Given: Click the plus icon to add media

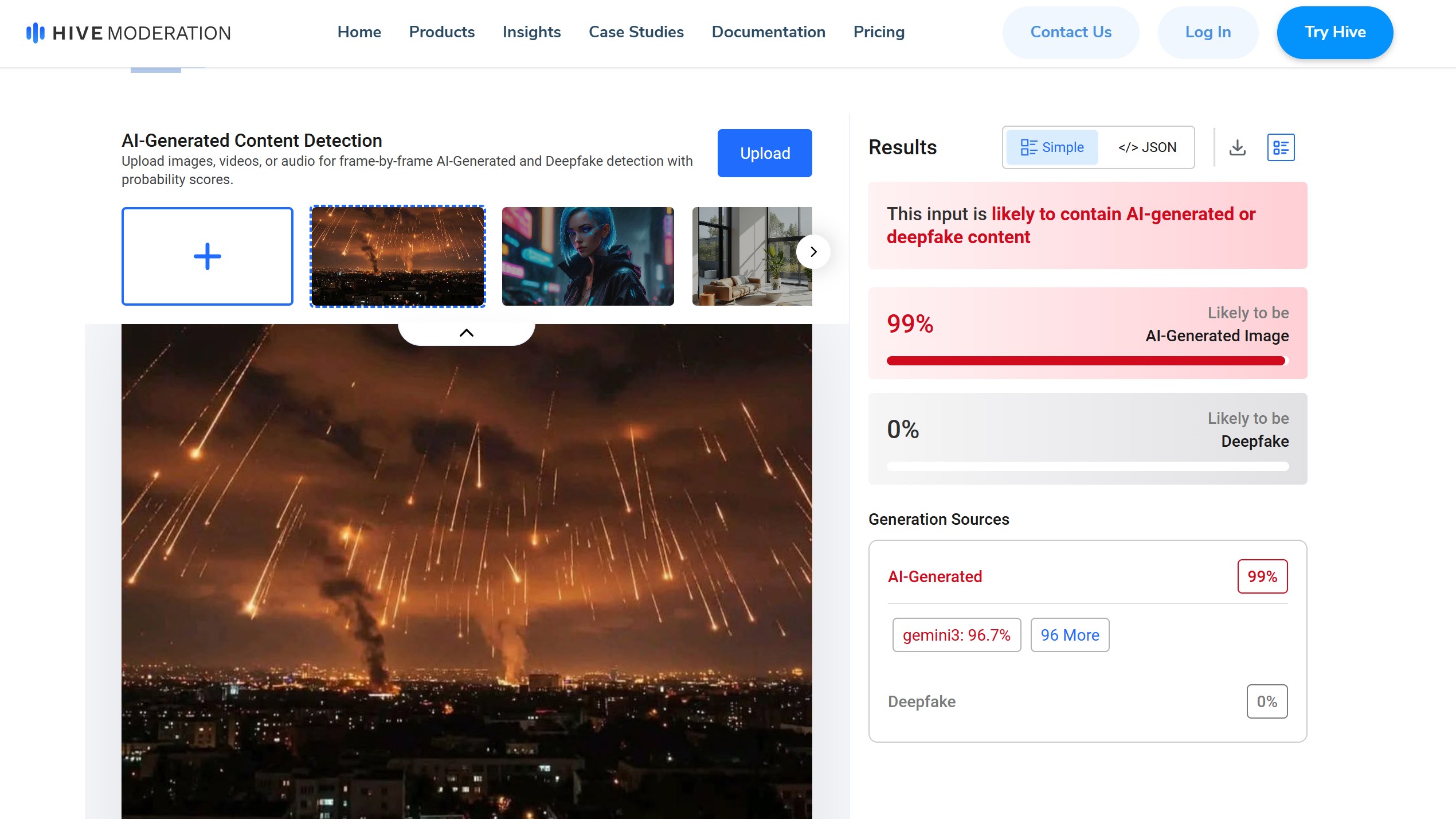Looking at the screenshot, I should tap(207, 256).
